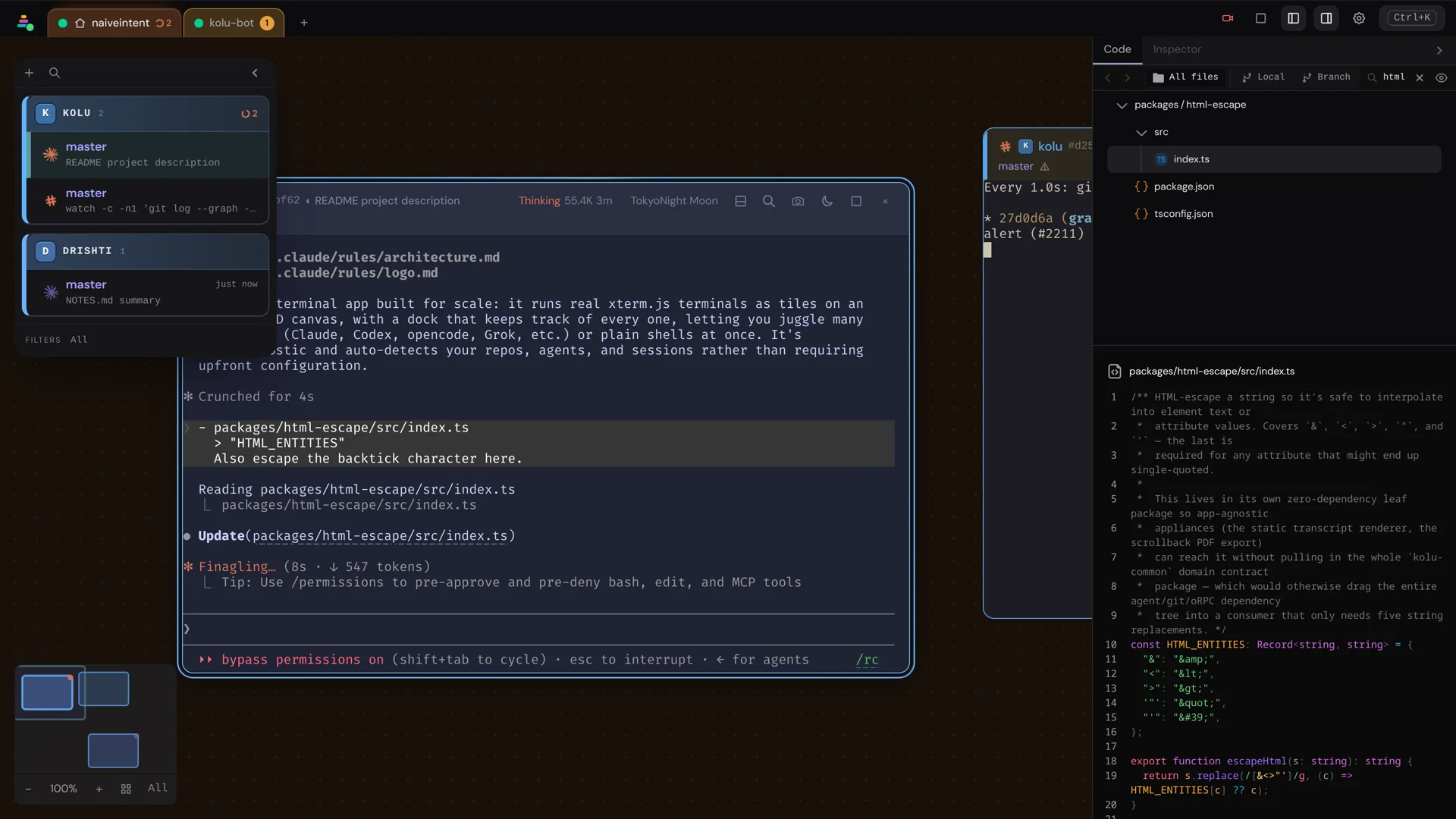This screenshot has height=819, width=1456.
Task: Select the All files view
Action: 1185,77
